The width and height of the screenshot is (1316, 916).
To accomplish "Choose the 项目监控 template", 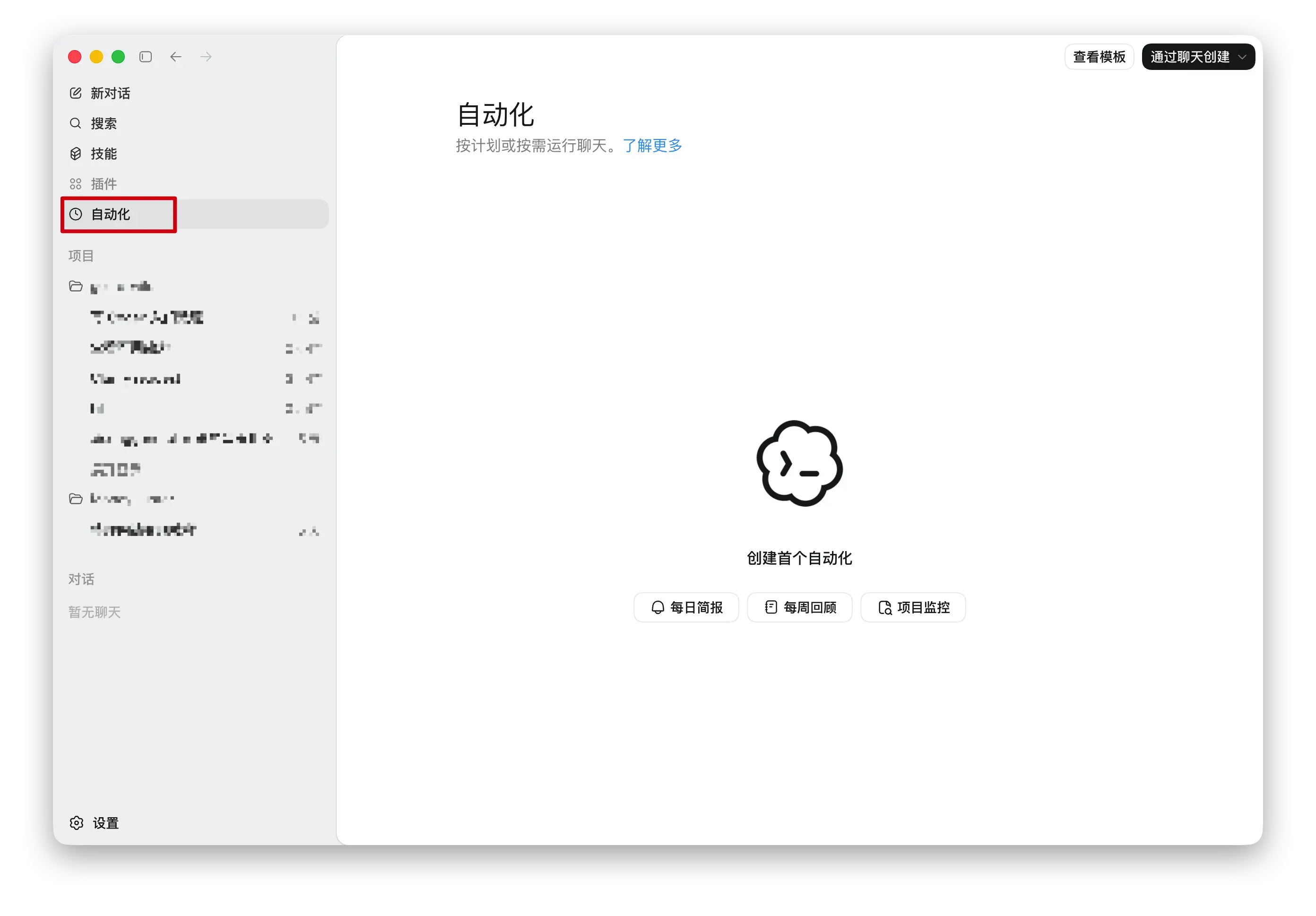I will 913,608.
